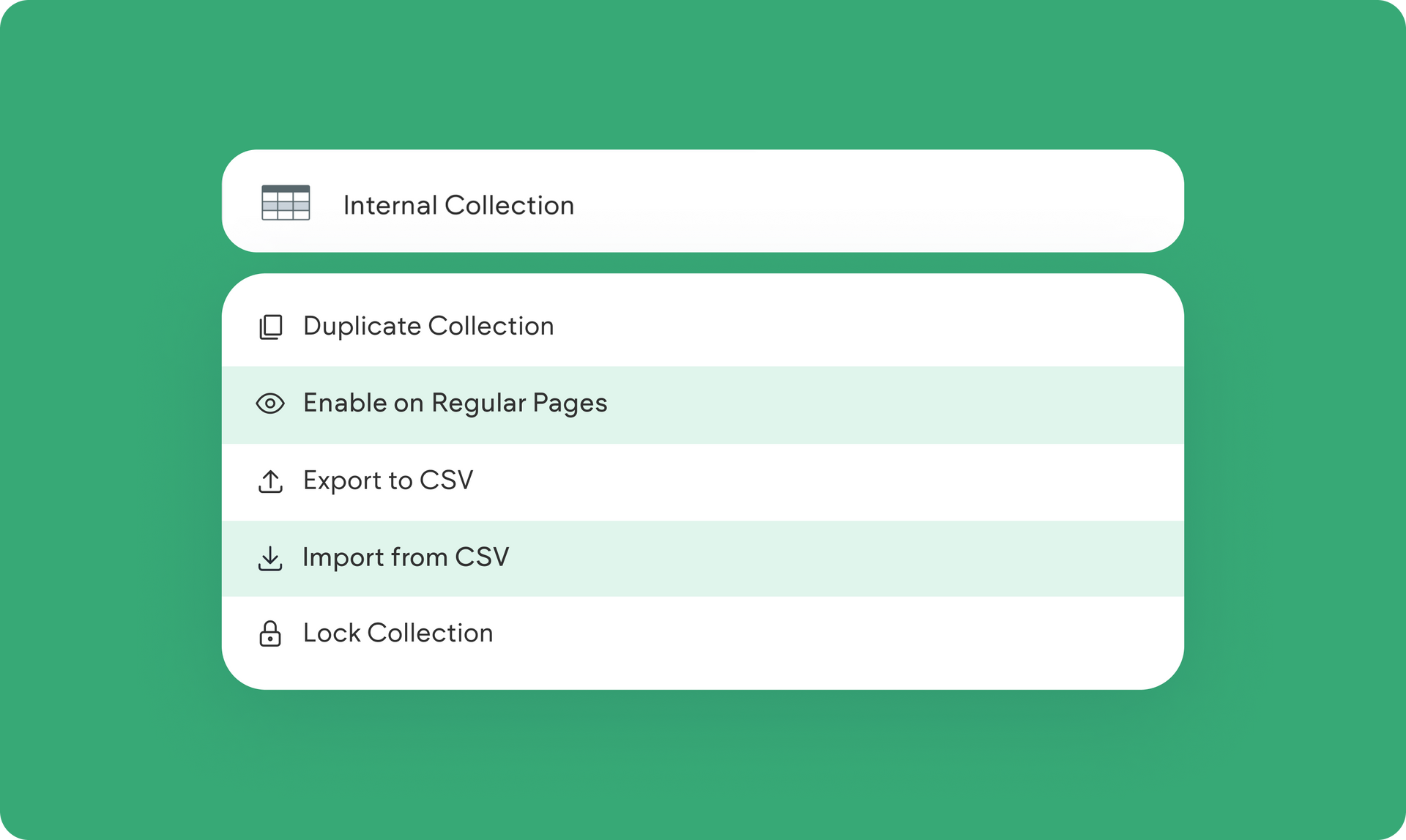Screen dimensions: 1406x840
Task: Click the padlock icon beside Lock Collection
Action: pos(270,633)
